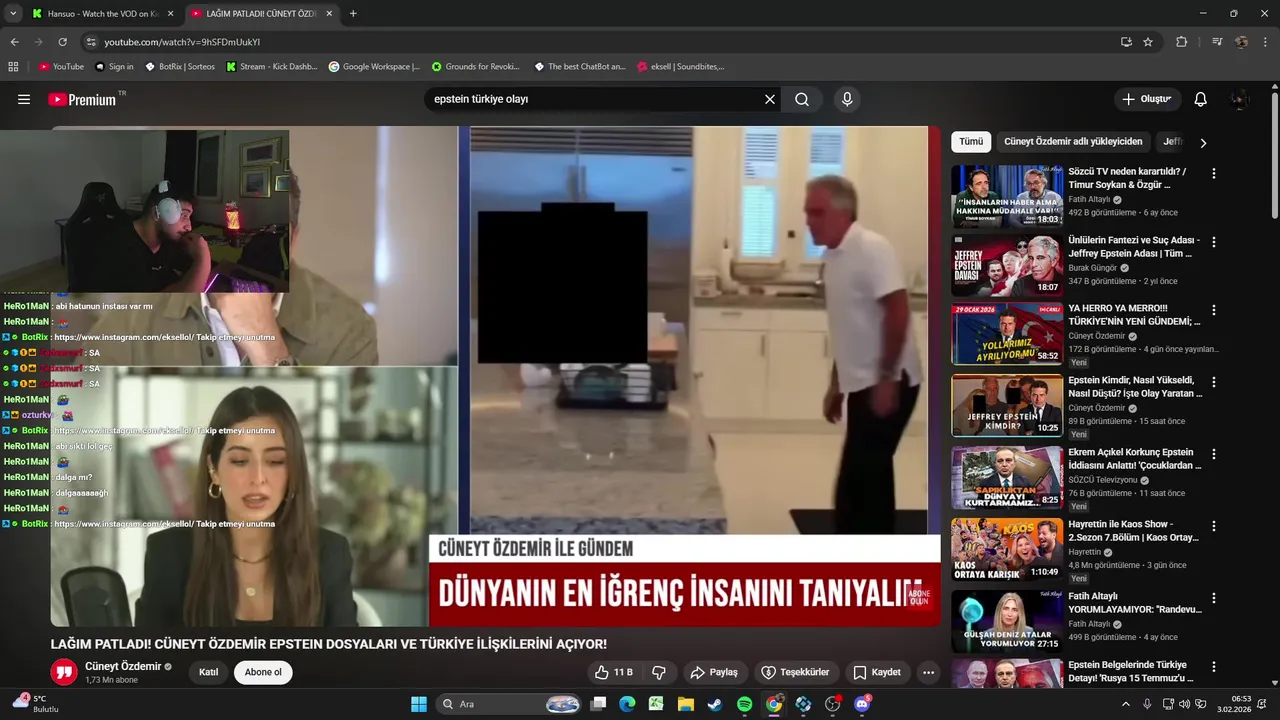Open the BotRix | Sorteos bookmark
Screen dimensions: 1280x720
click(x=181, y=67)
